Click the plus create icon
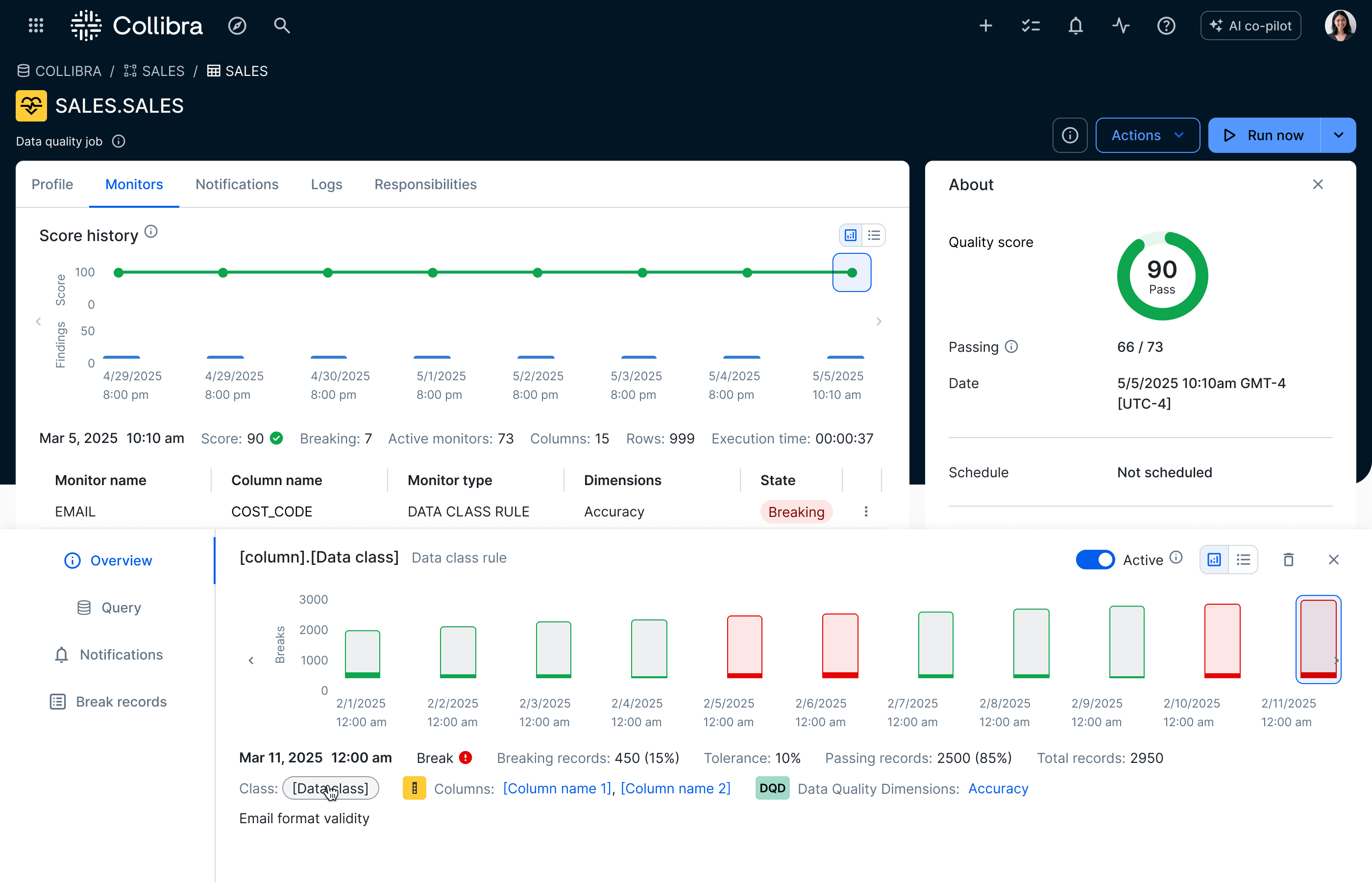The width and height of the screenshot is (1372, 882). click(985, 25)
